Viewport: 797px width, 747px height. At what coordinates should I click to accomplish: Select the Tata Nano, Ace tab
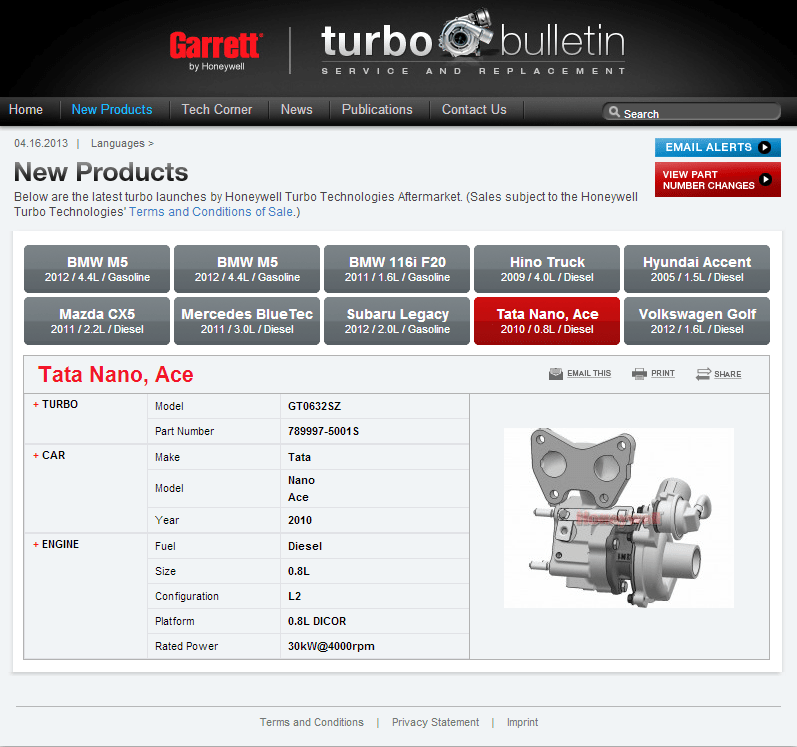(547, 321)
